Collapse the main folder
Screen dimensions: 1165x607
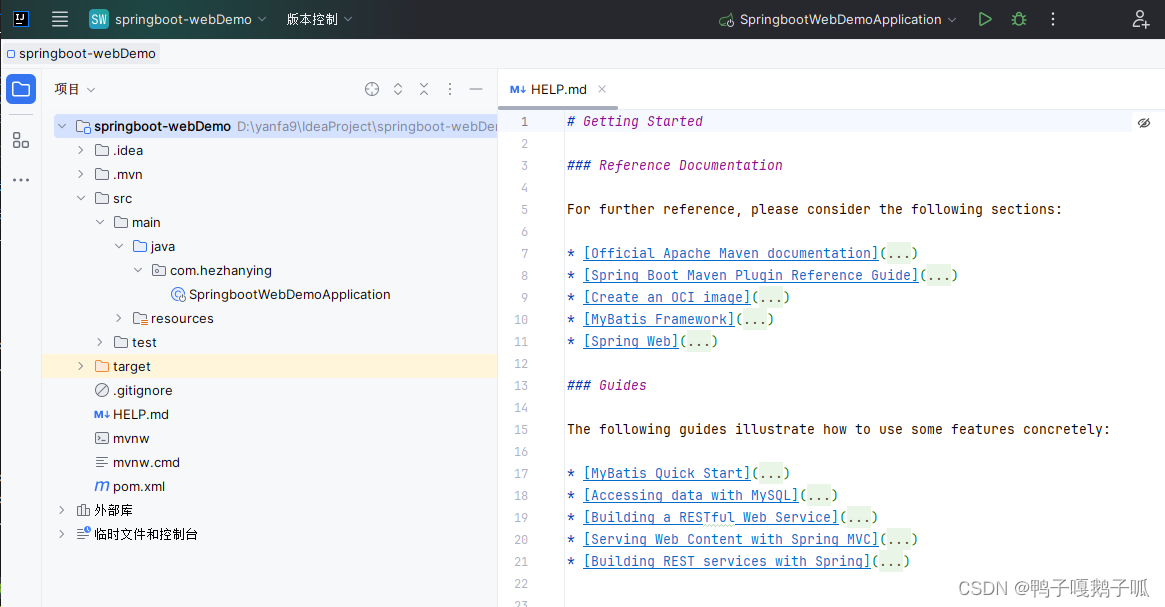[100, 222]
